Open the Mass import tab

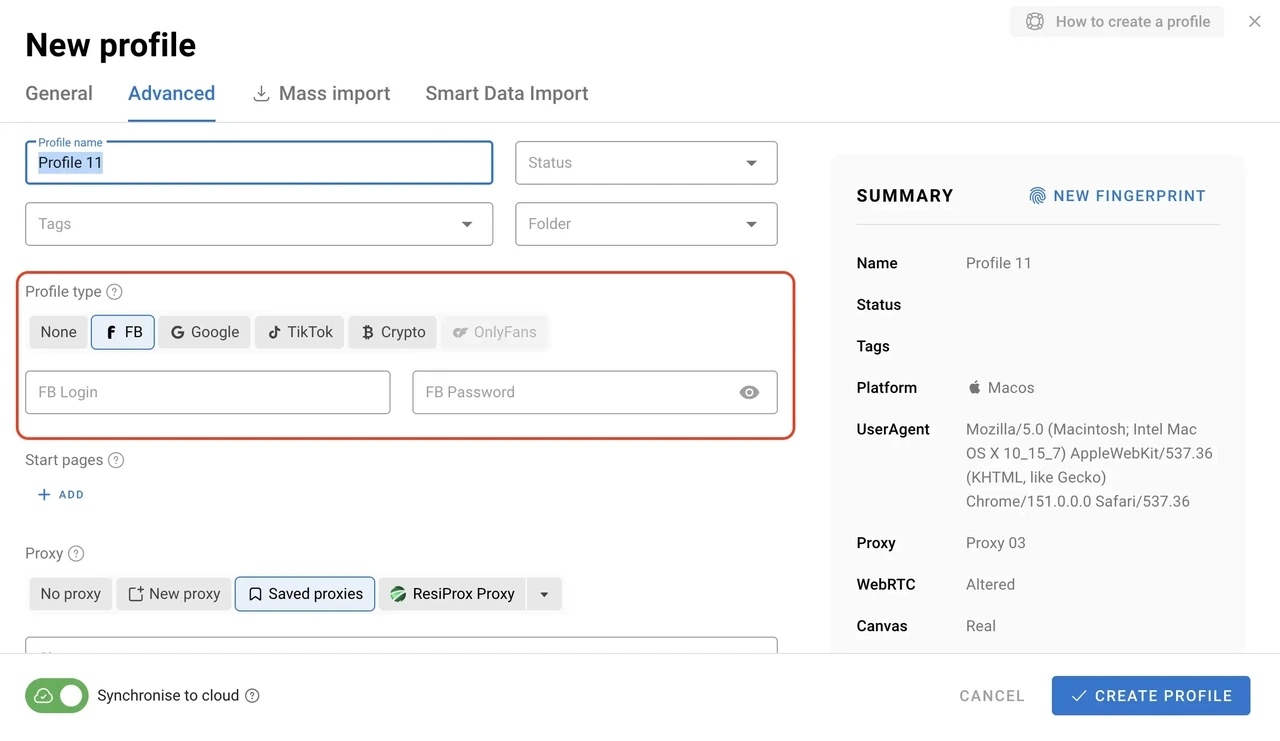click(321, 93)
